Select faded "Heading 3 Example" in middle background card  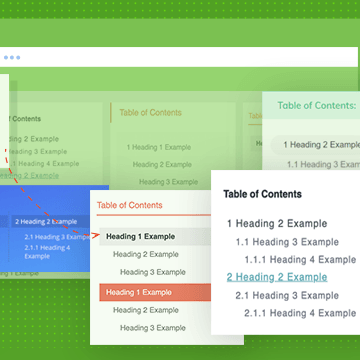pos(168,182)
